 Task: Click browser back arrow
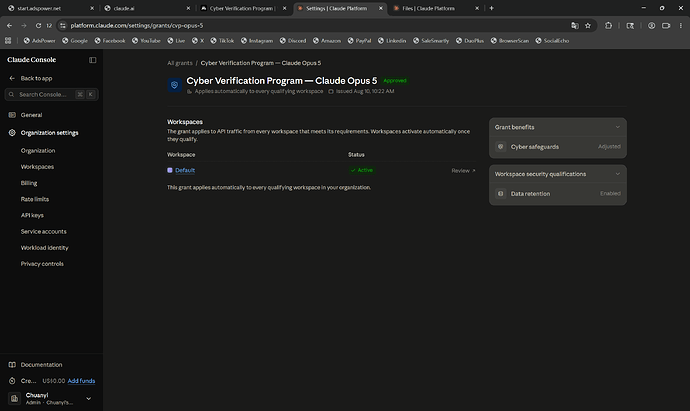9,26
